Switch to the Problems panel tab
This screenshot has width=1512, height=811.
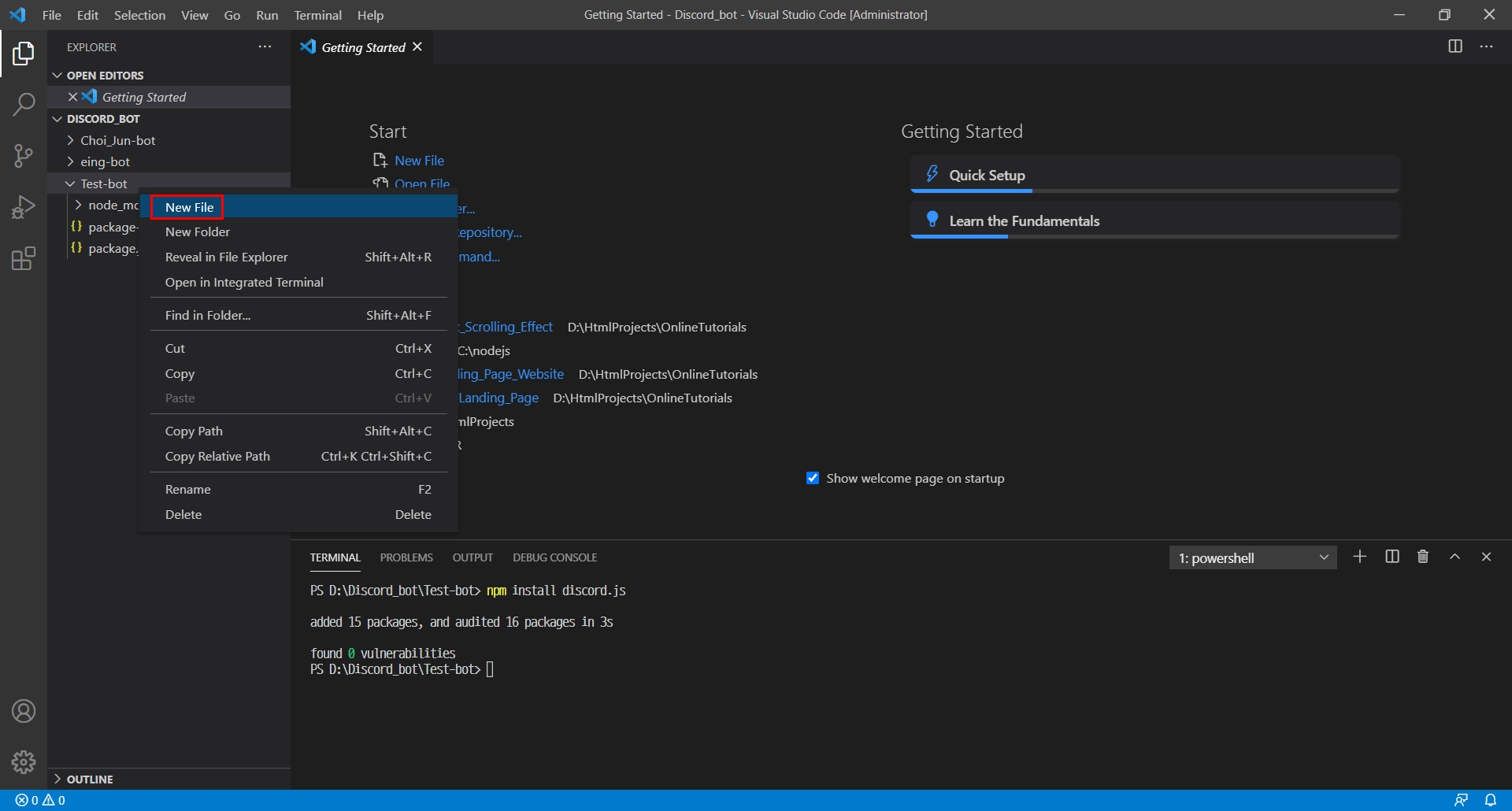(406, 557)
